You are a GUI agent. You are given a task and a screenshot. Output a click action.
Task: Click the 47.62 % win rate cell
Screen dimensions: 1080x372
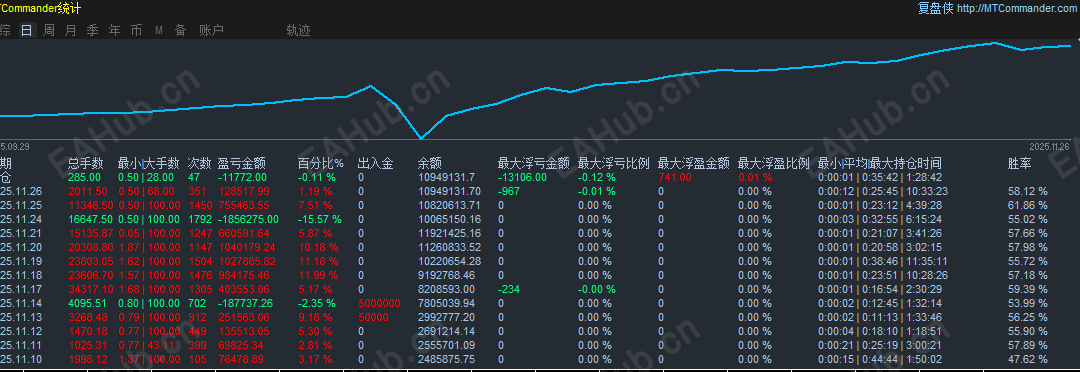pos(1027,359)
